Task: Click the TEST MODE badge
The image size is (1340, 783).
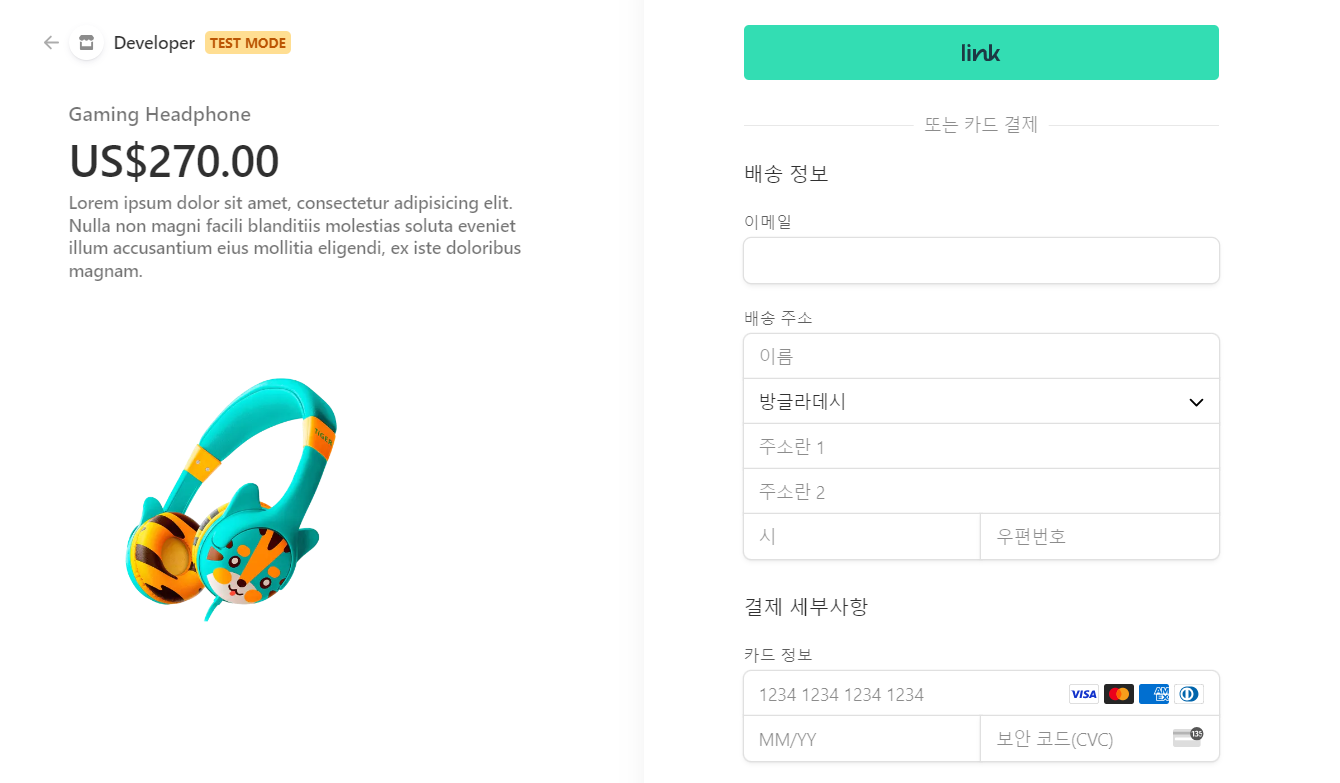Action: tap(247, 43)
